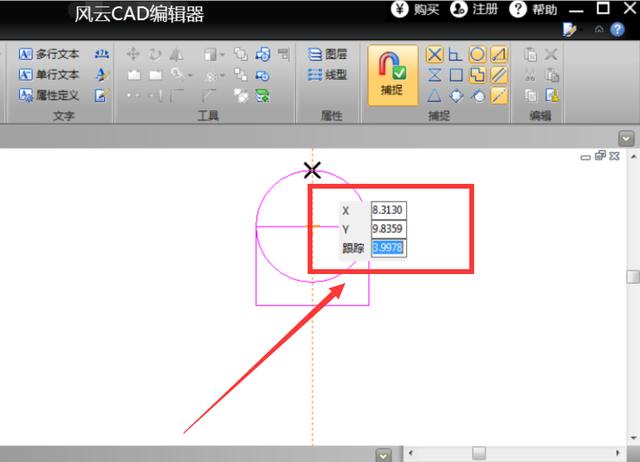Toggle the 捕捉 snap magnet button
Image resolution: width=640 pixels, height=462 pixels.
(x=391, y=75)
